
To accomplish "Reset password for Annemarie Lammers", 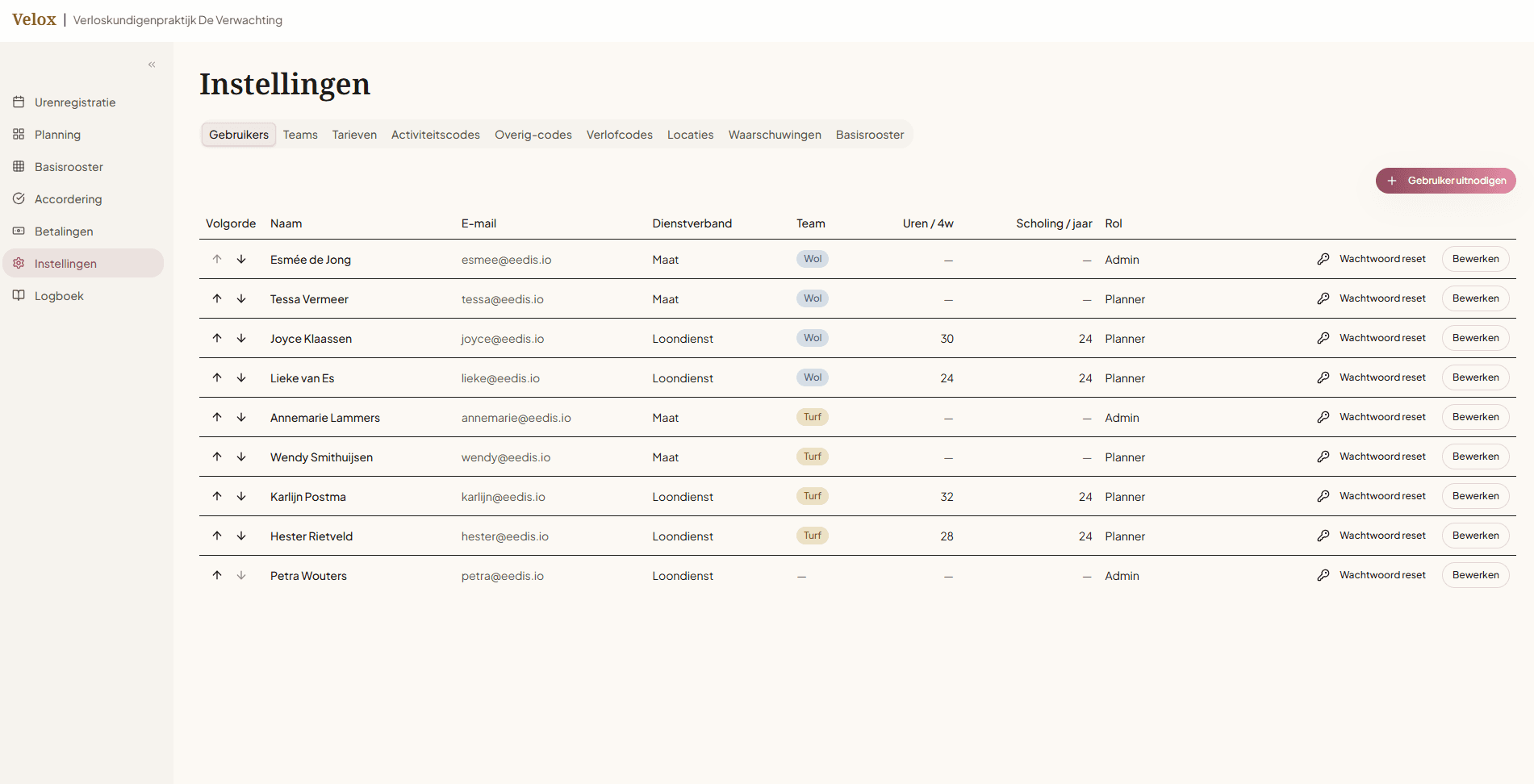I will click(x=1372, y=417).
